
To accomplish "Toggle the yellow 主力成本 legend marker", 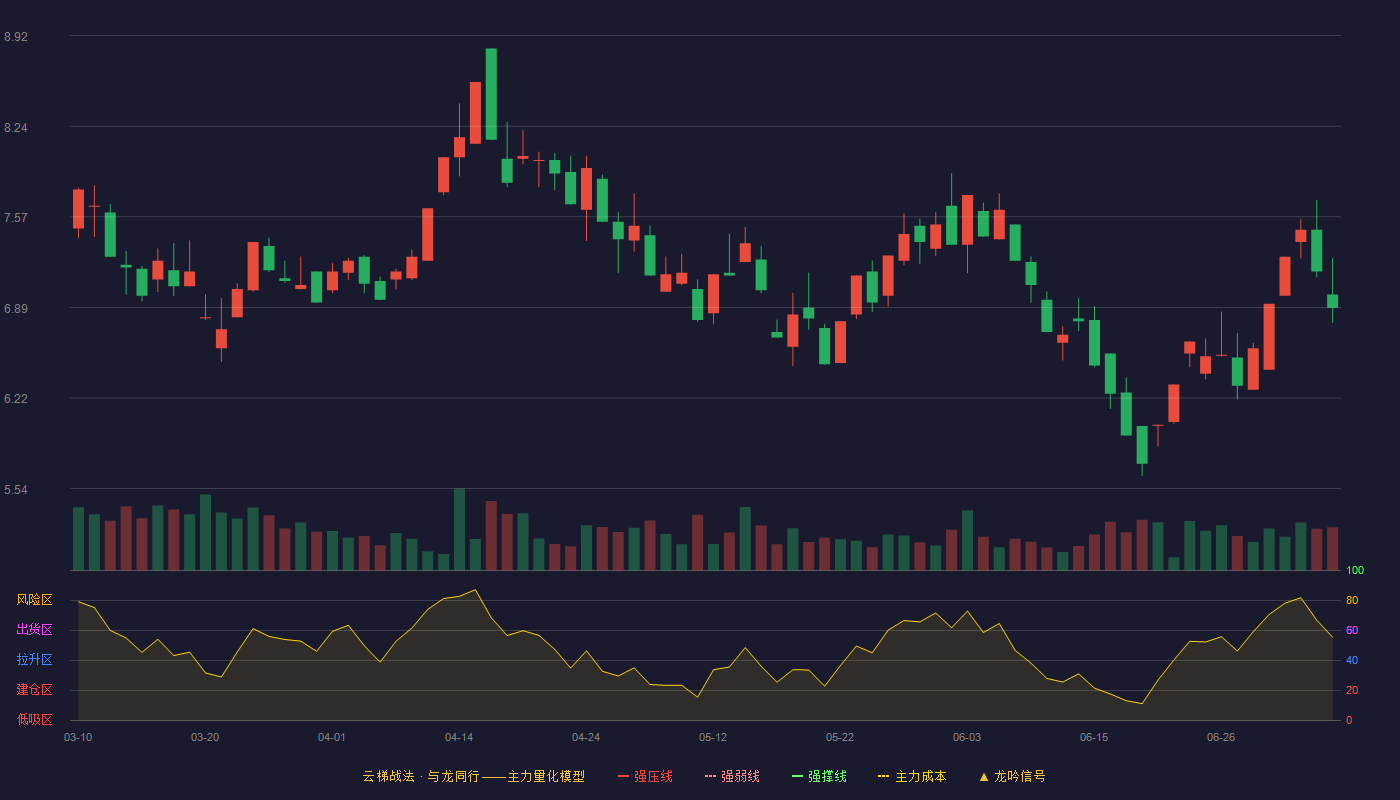I will pyautogui.click(x=884, y=776).
